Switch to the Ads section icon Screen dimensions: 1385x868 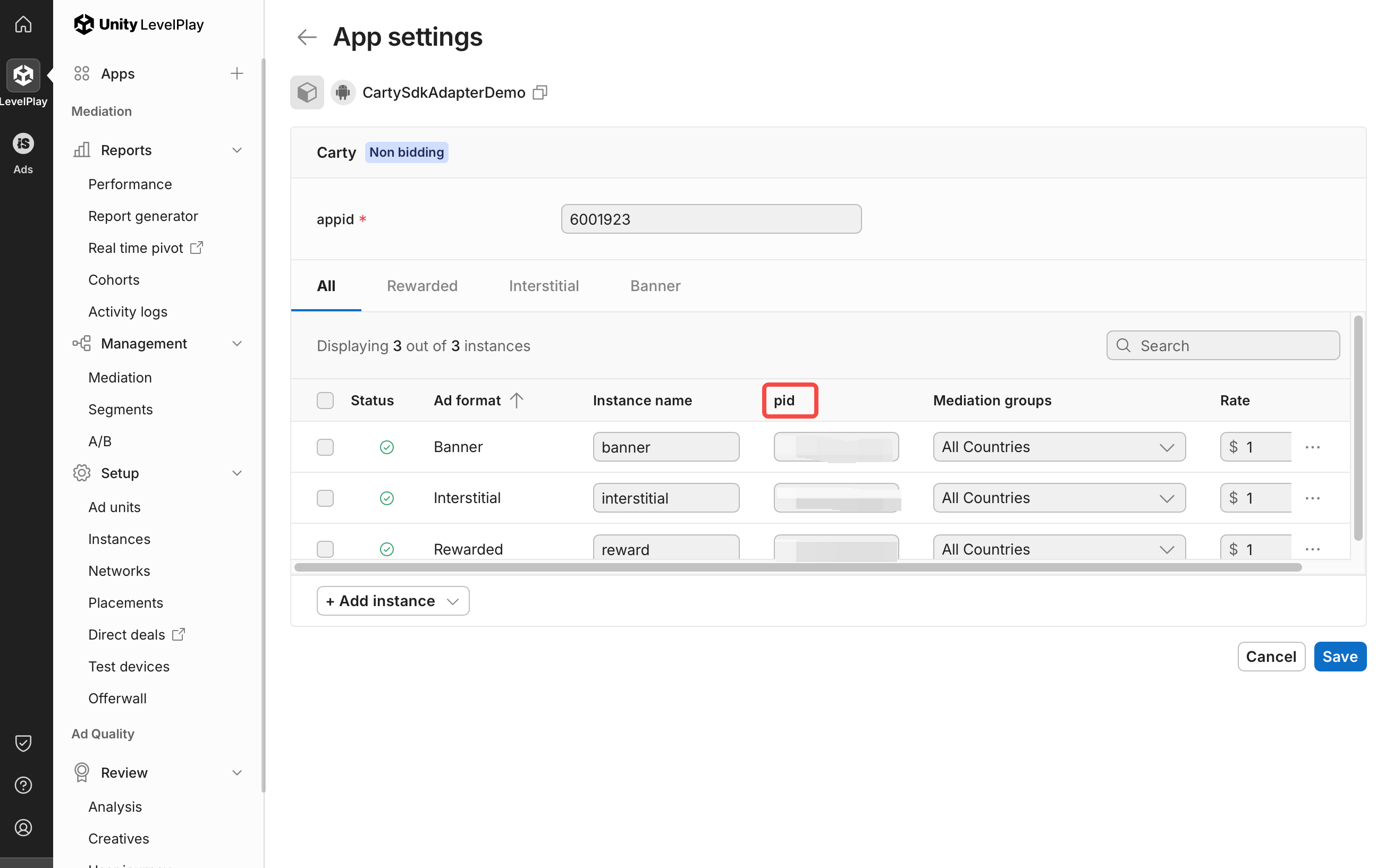click(x=23, y=144)
